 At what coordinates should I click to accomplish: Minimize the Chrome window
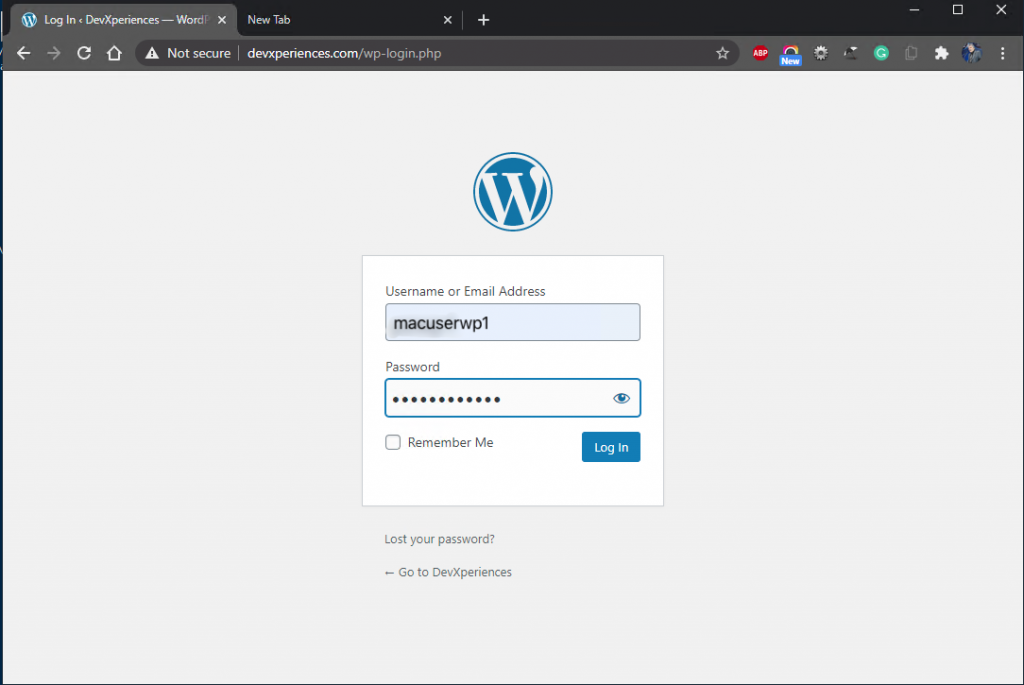[x=914, y=10]
